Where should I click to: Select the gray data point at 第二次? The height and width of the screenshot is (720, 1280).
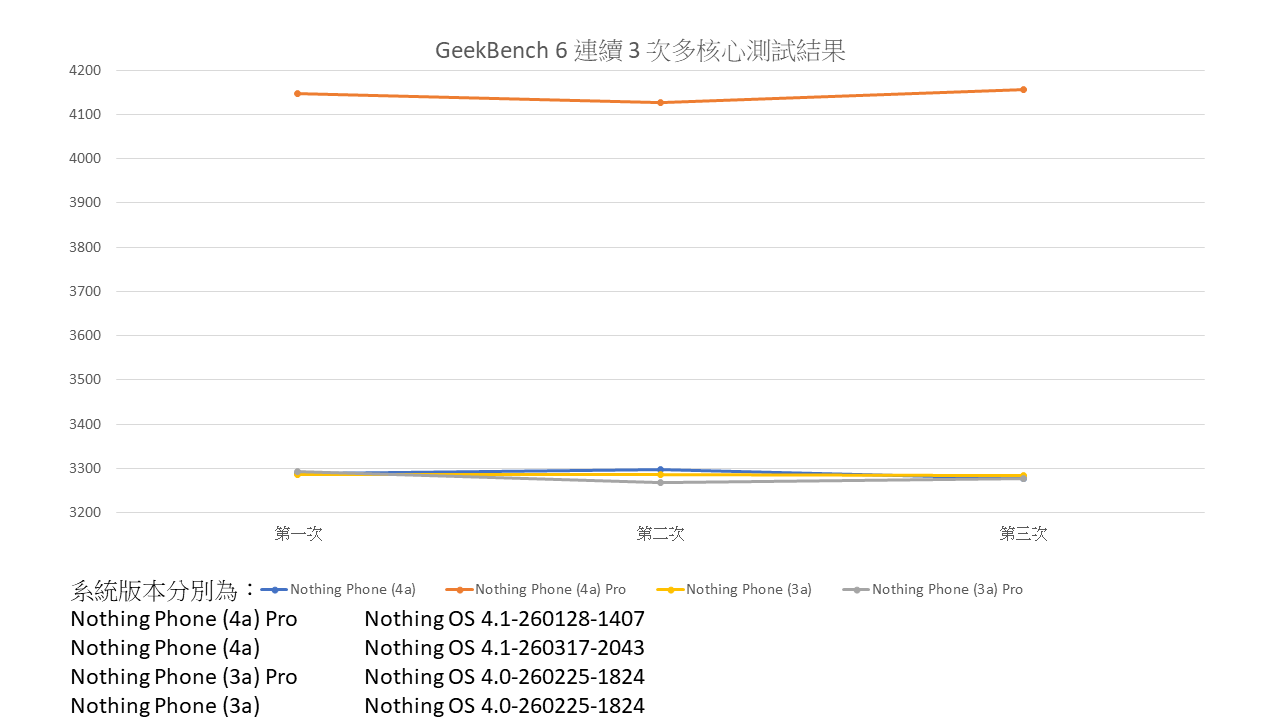(x=660, y=482)
